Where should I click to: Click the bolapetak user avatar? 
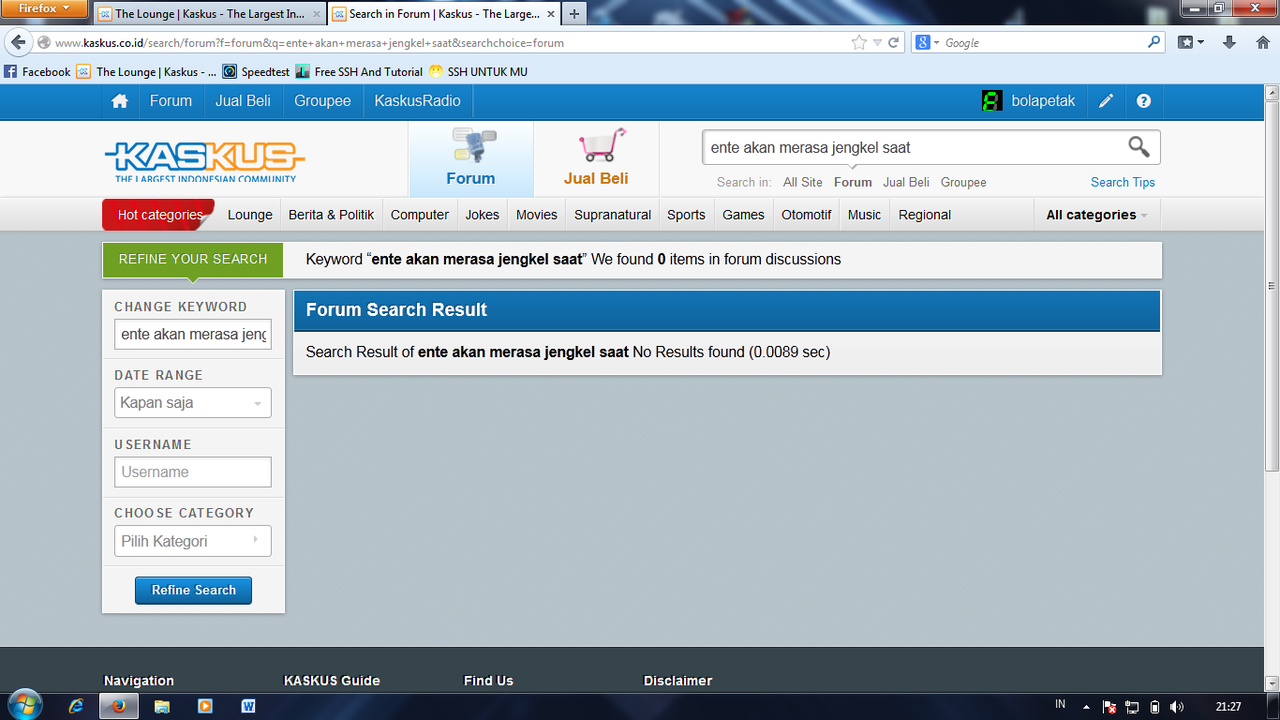[992, 101]
